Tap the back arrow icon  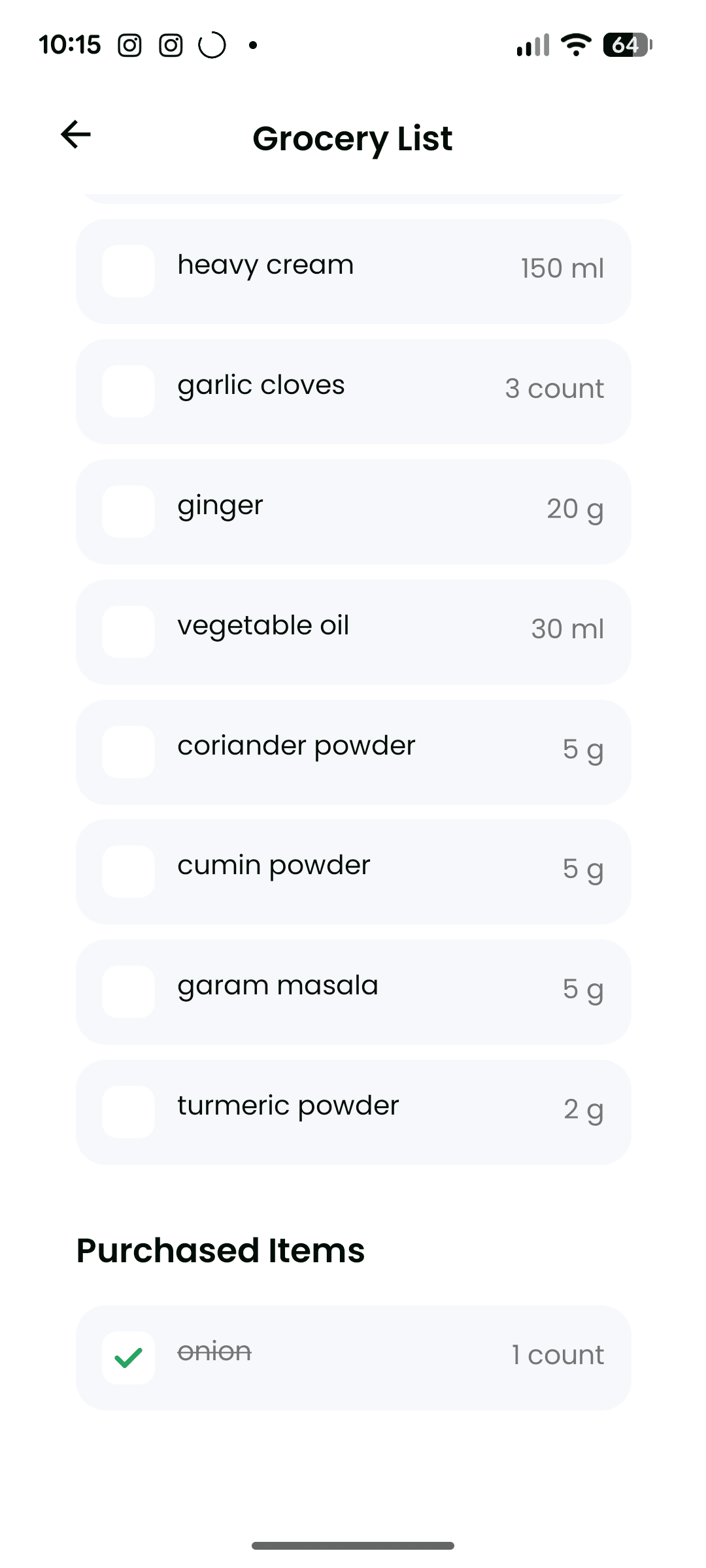coord(76,135)
